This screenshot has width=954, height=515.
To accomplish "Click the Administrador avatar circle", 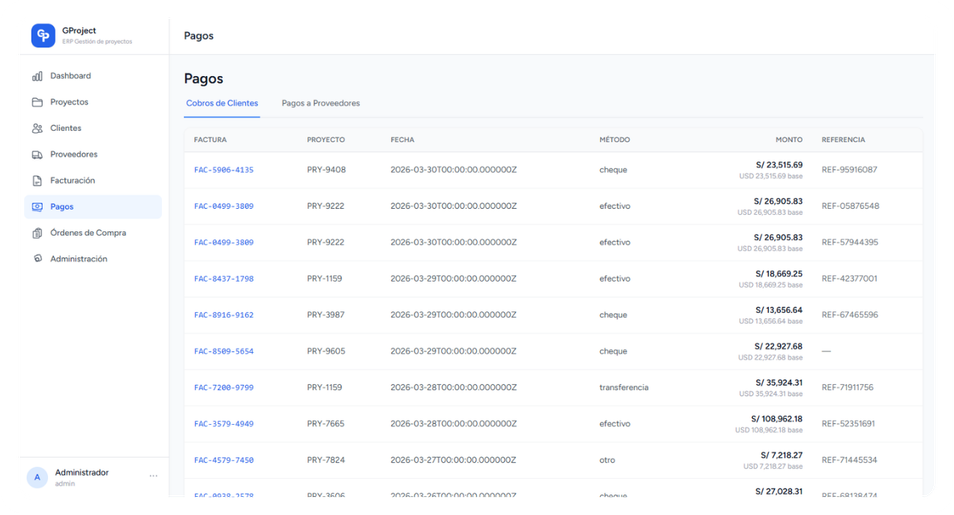I will pyautogui.click(x=37, y=477).
